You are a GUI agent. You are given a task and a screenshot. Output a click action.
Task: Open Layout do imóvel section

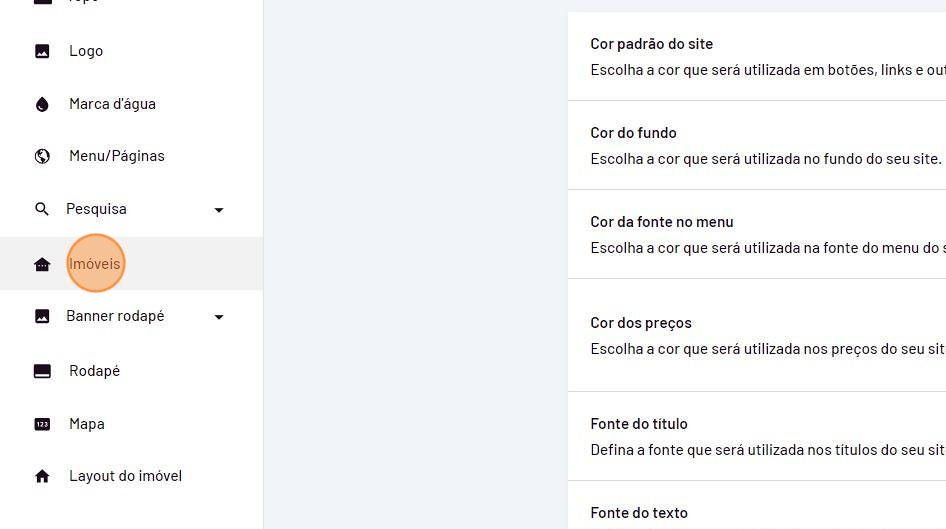125,476
